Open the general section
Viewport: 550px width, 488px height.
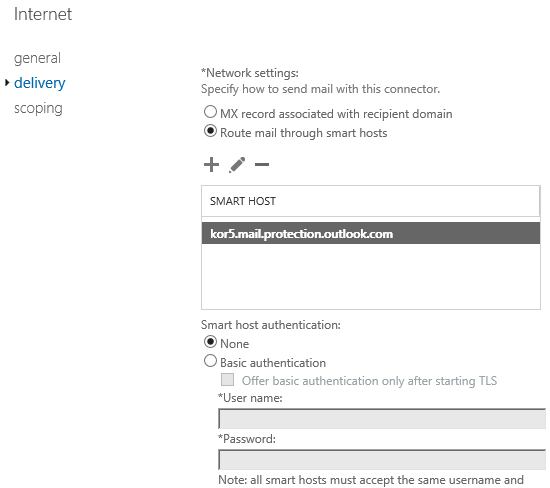[37, 58]
